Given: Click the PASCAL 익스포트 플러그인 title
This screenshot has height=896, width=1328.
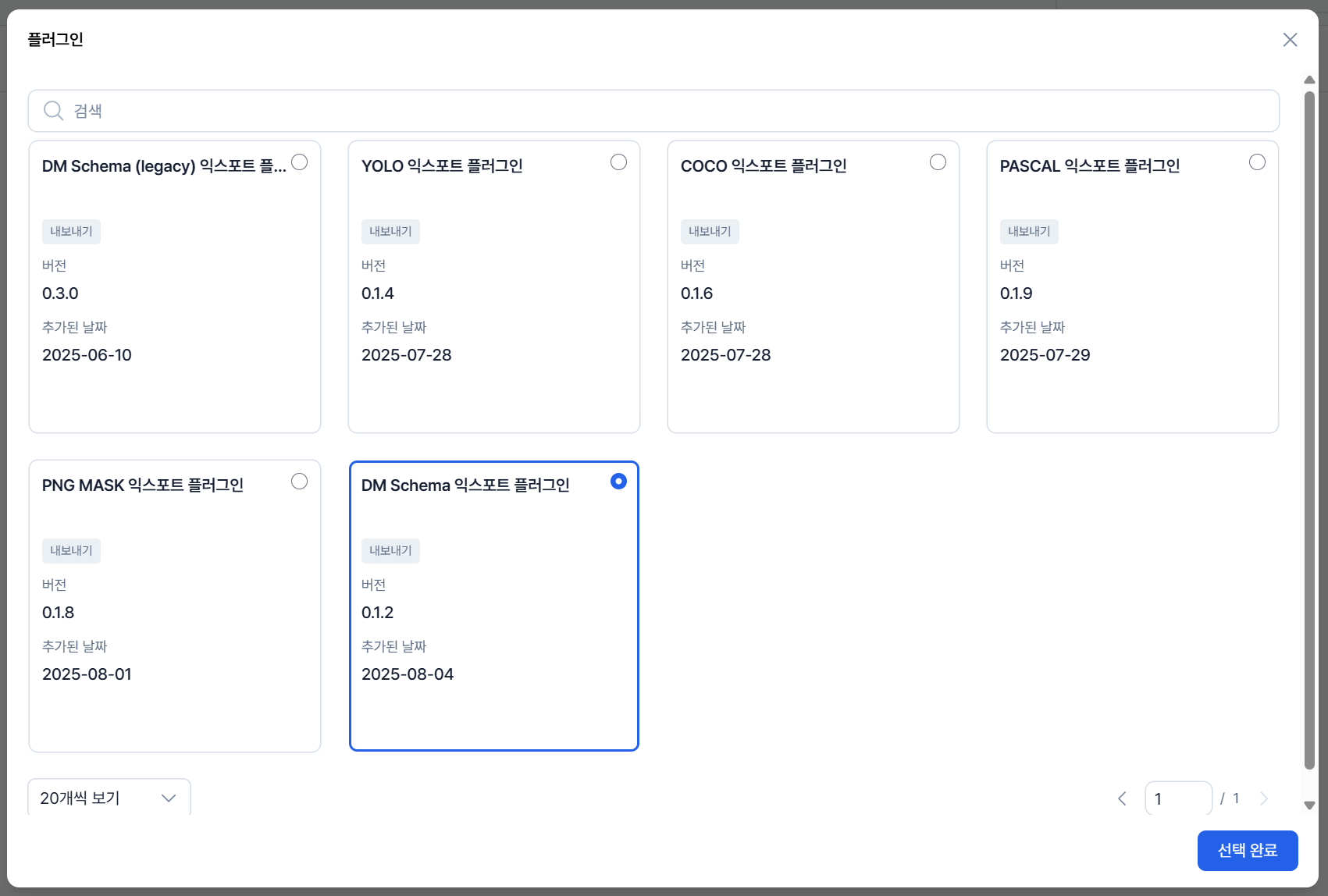Looking at the screenshot, I should pos(1090,166).
